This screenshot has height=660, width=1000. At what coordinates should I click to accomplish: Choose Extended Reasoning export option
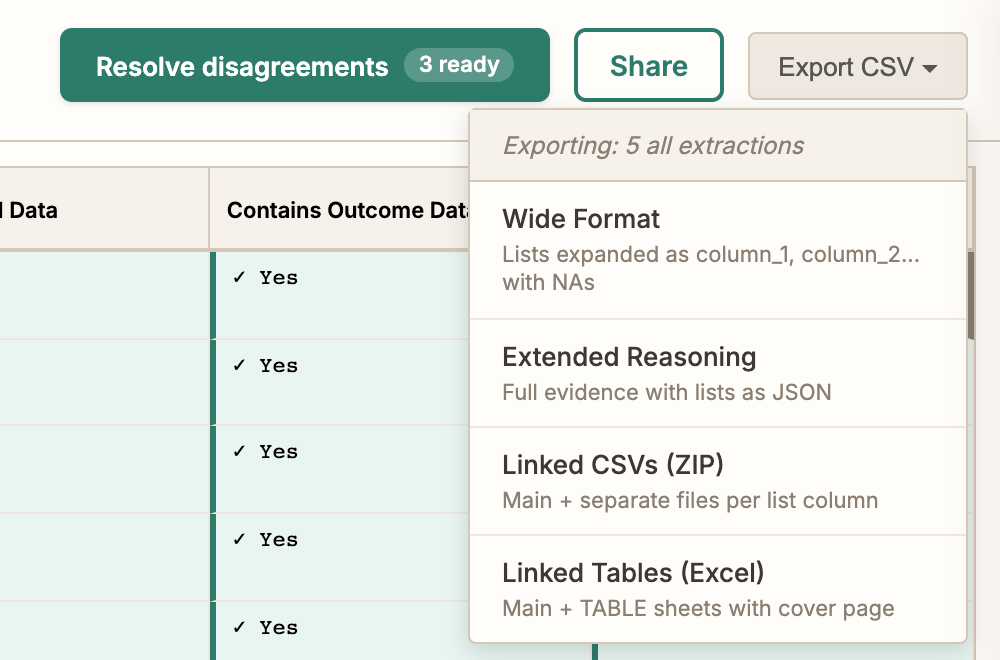click(x=718, y=374)
